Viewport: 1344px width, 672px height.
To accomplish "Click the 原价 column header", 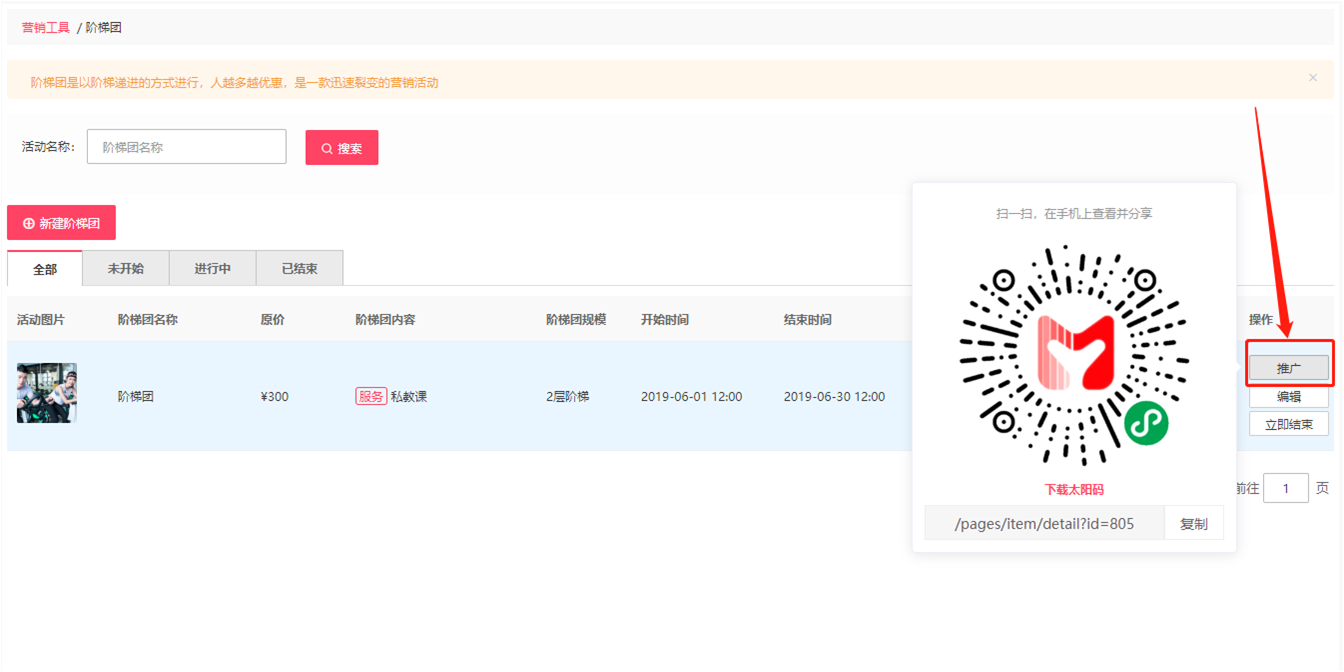I will 272,320.
